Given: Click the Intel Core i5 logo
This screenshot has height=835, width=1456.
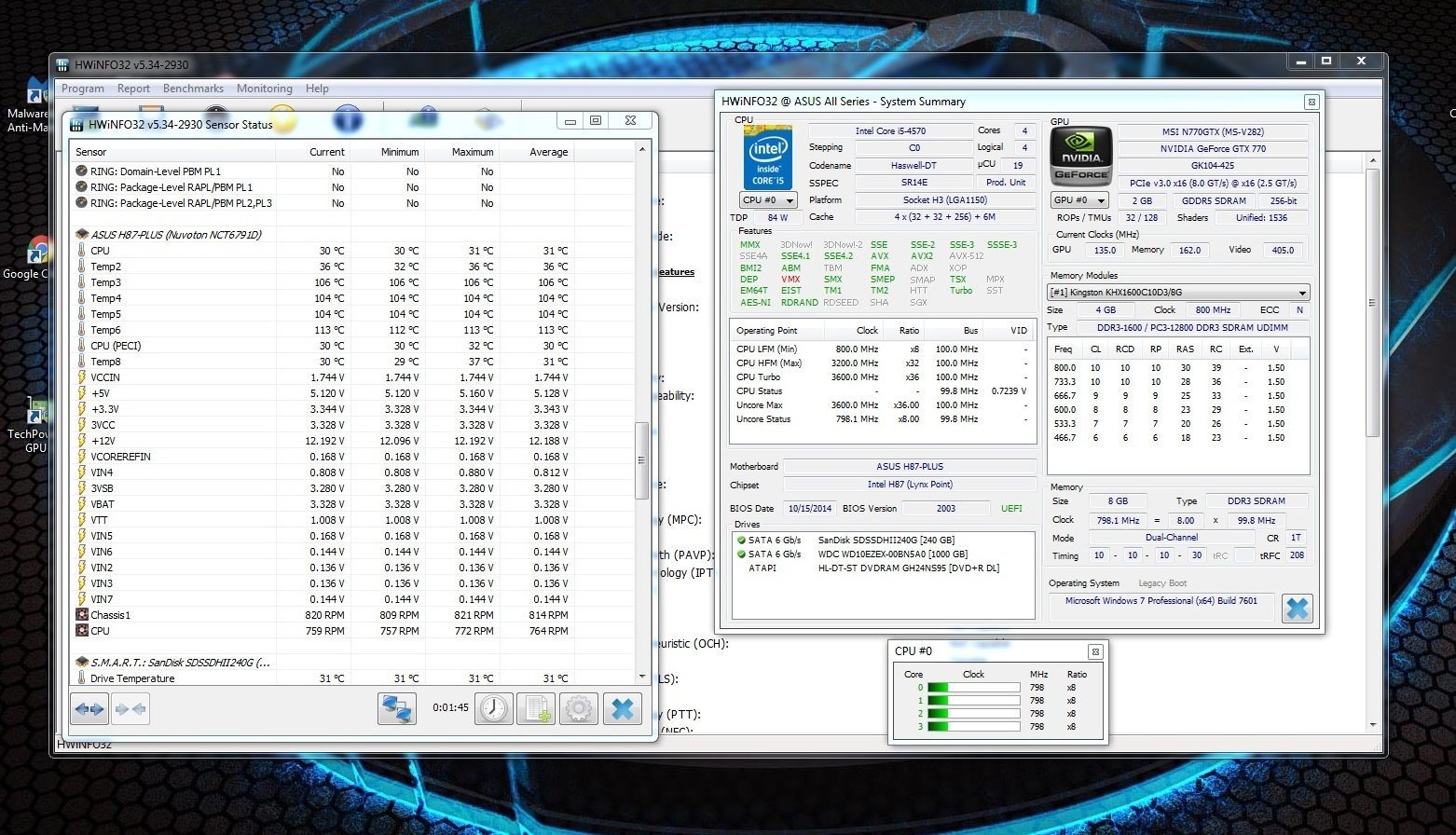Looking at the screenshot, I should [768, 157].
